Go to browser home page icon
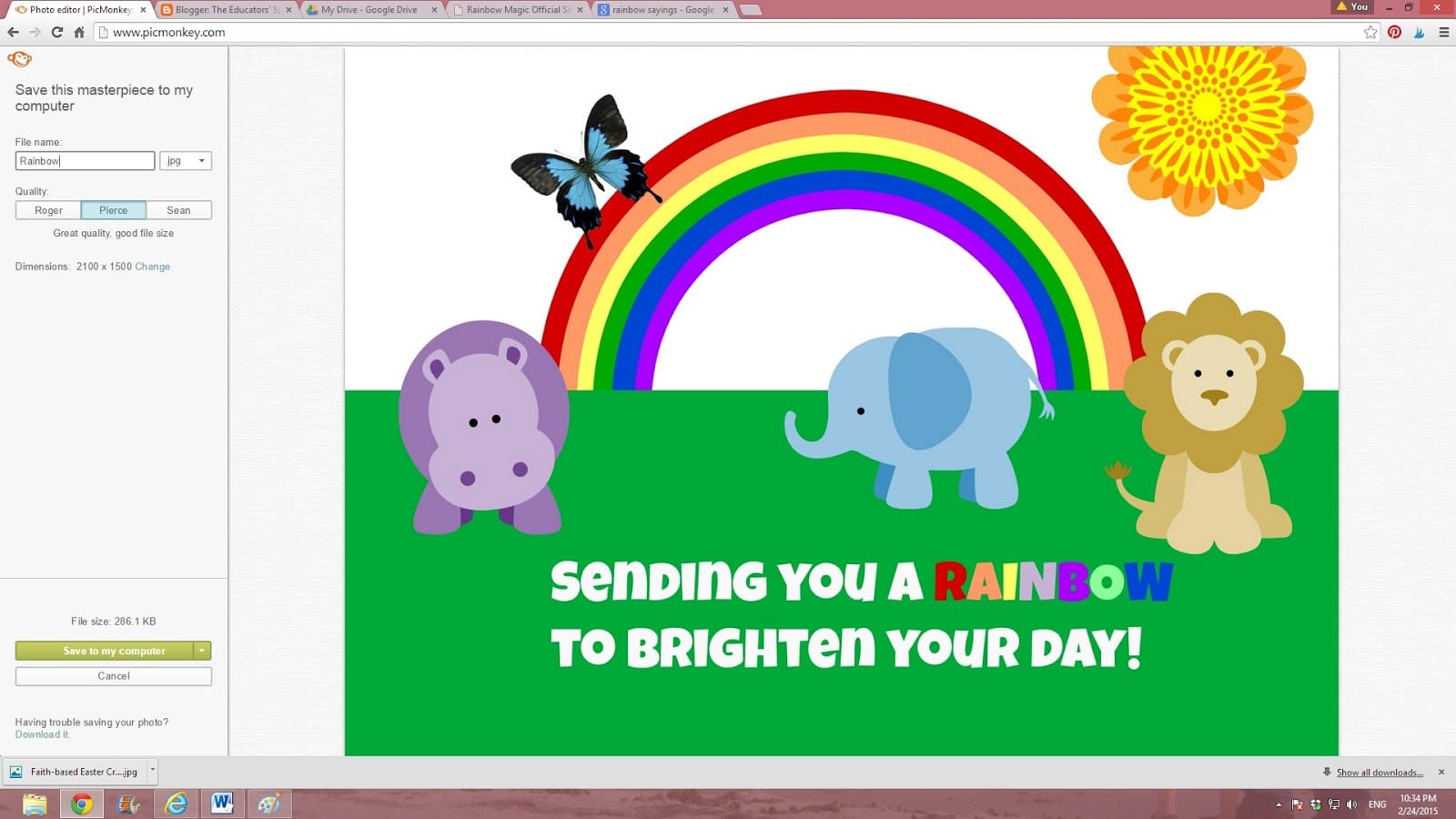This screenshot has width=1456, height=819. point(79,32)
